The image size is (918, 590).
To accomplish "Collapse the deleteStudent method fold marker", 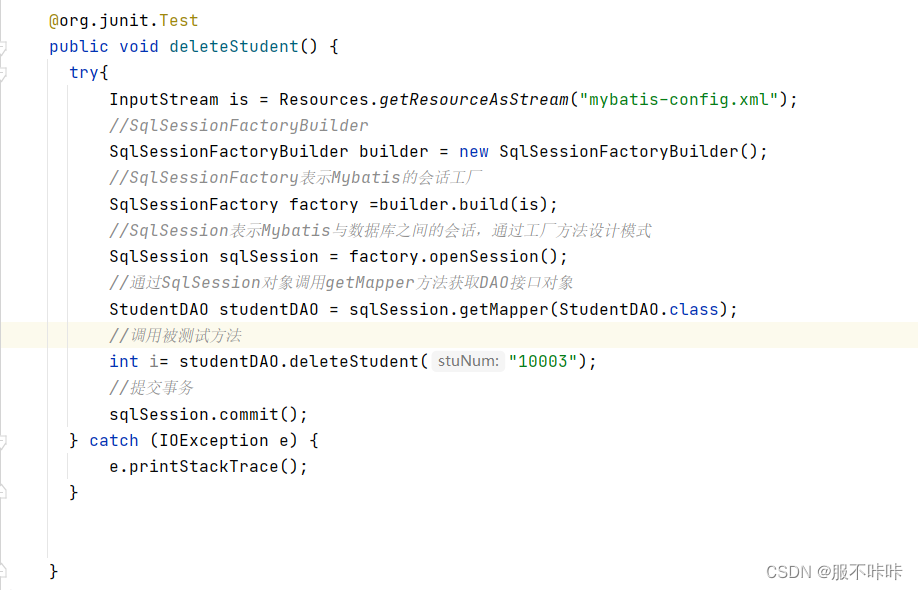I will click(3, 47).
